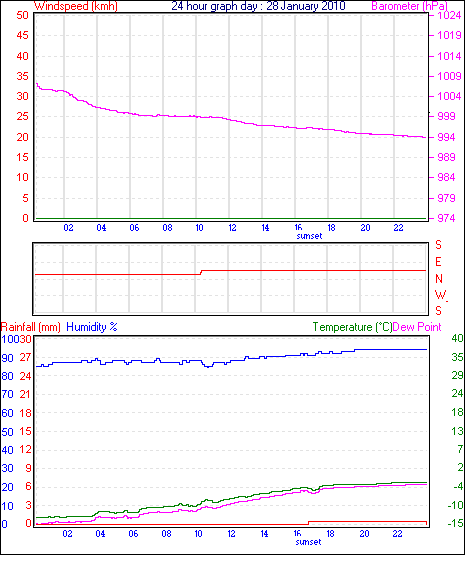Click the 979 barometer scale value
466x566 pixels.
tap(446, 198)
